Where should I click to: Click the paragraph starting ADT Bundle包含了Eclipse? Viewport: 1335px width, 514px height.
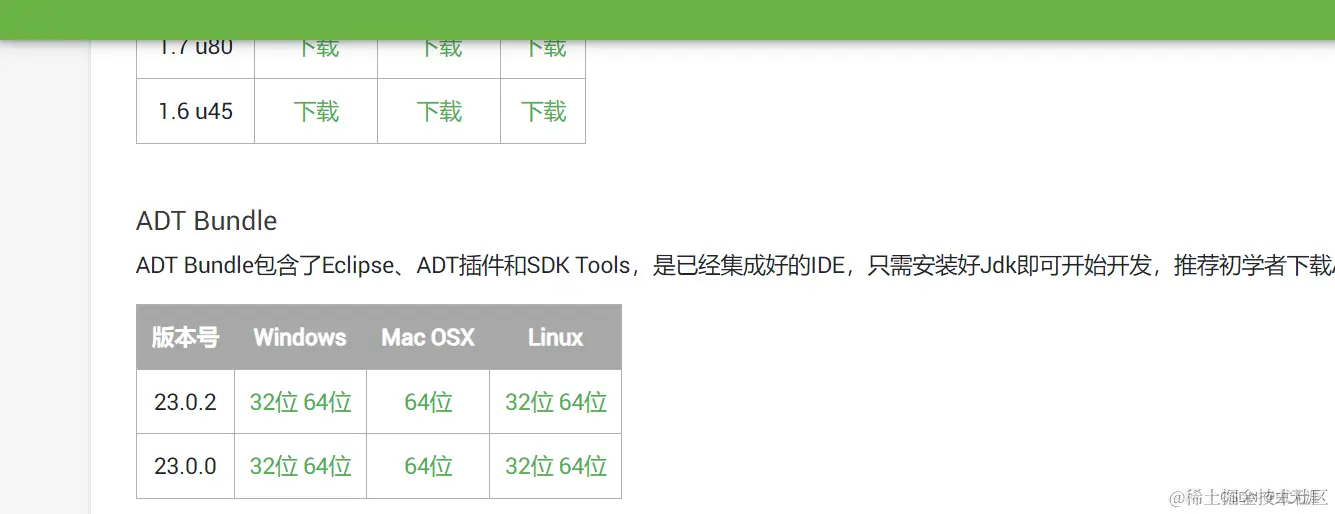pos(735,266)
